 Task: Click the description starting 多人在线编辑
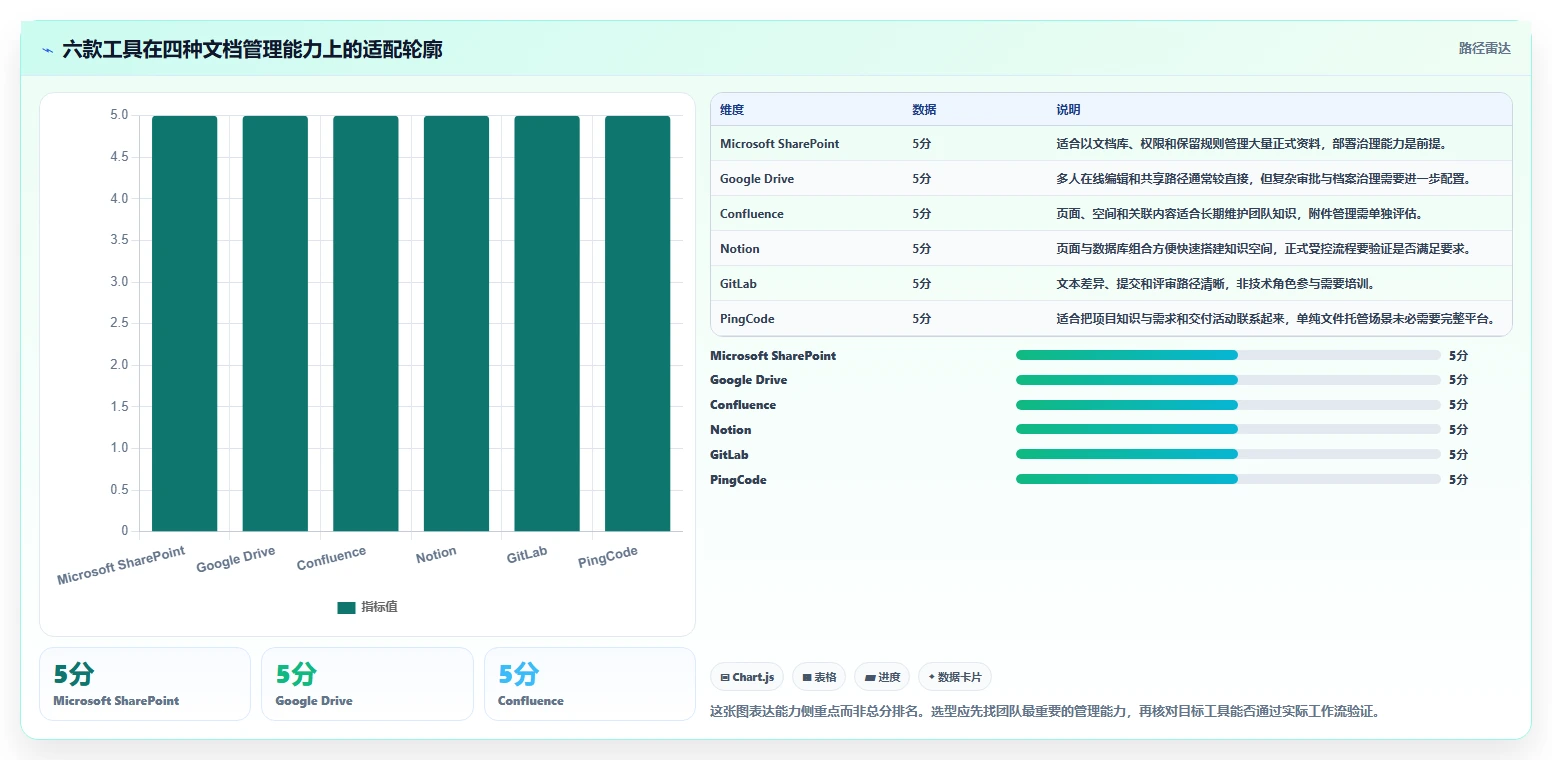point(1263,179)
